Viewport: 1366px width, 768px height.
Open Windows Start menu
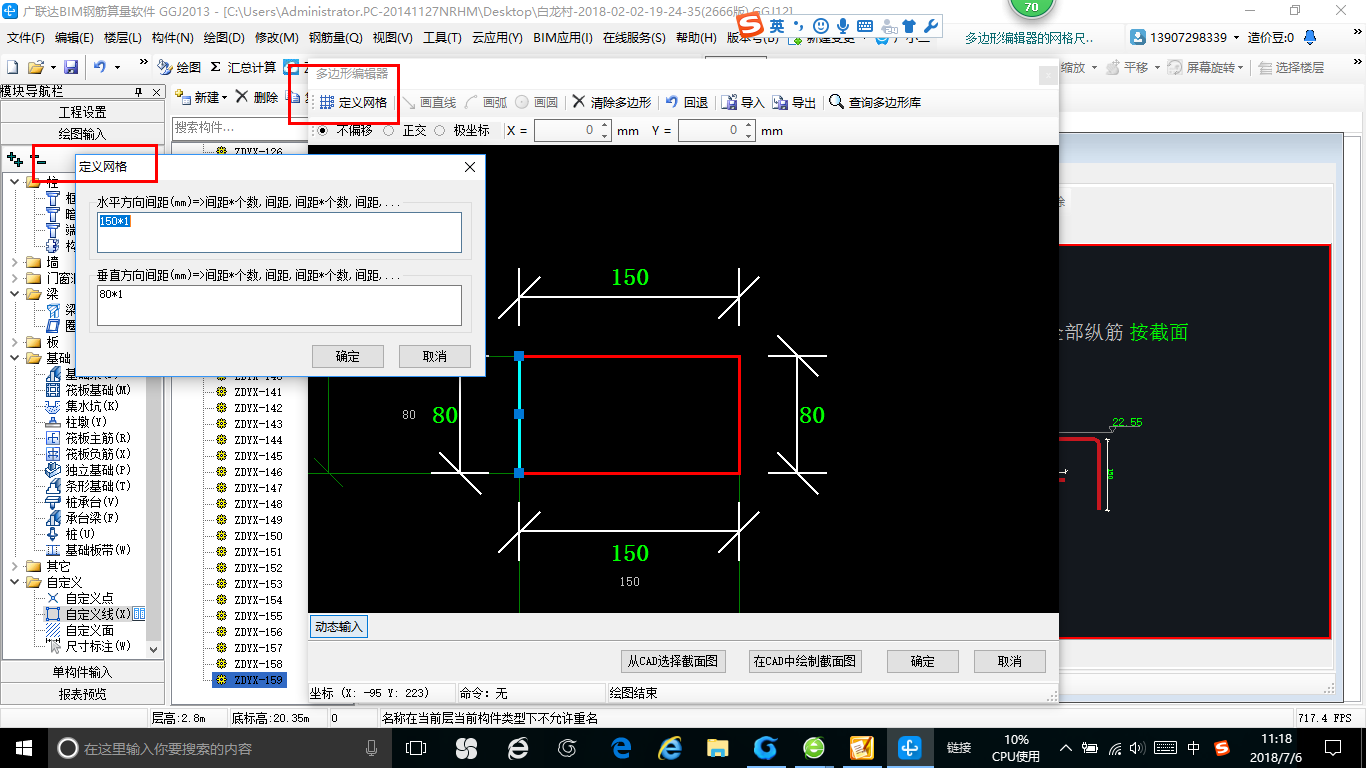coord(23,747)
